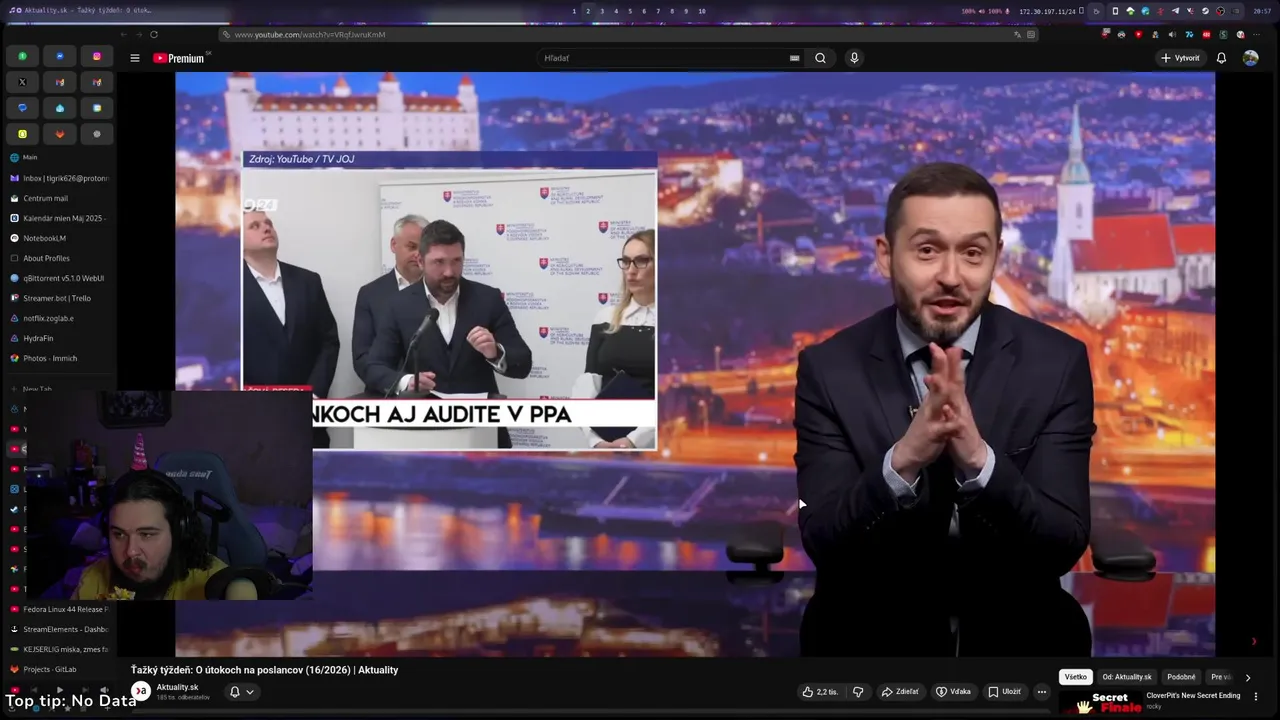The width and height of the screenshot is (1280, 720).
Task: Open the green pinned tab tile in first row
Action: click(22, 56)
